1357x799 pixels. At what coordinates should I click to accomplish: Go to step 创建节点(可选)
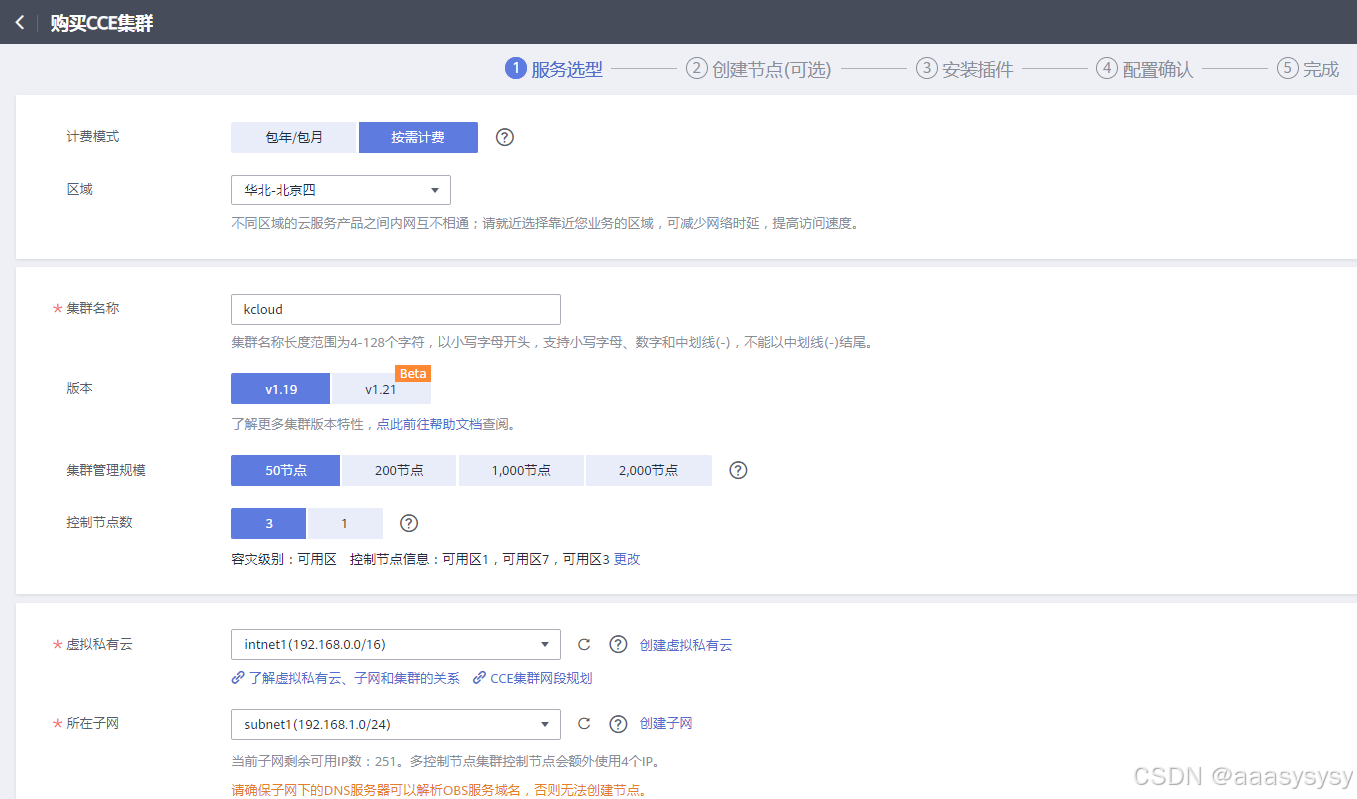coord(758,68)
